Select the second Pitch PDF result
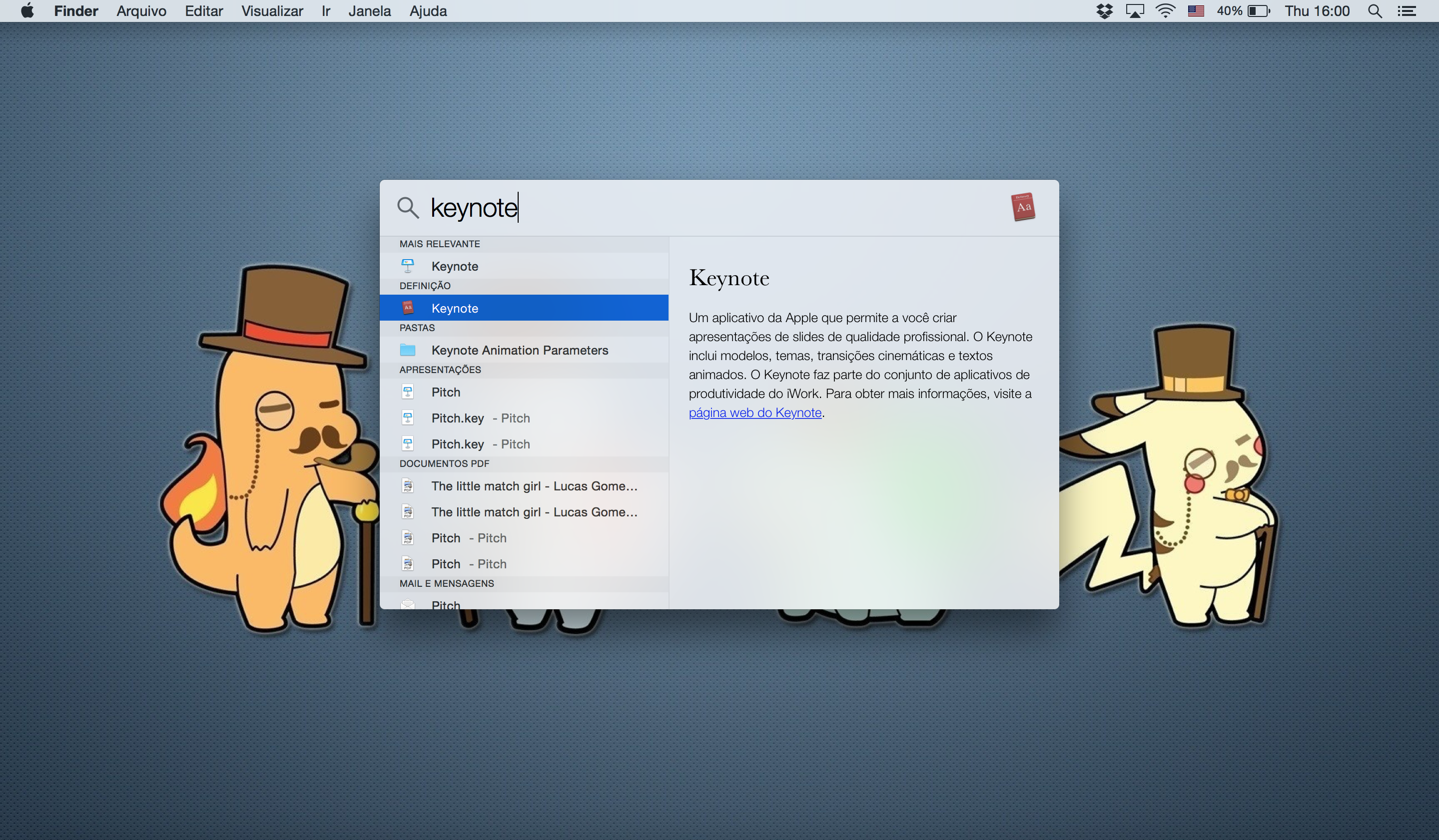 [x=524, y=564]
